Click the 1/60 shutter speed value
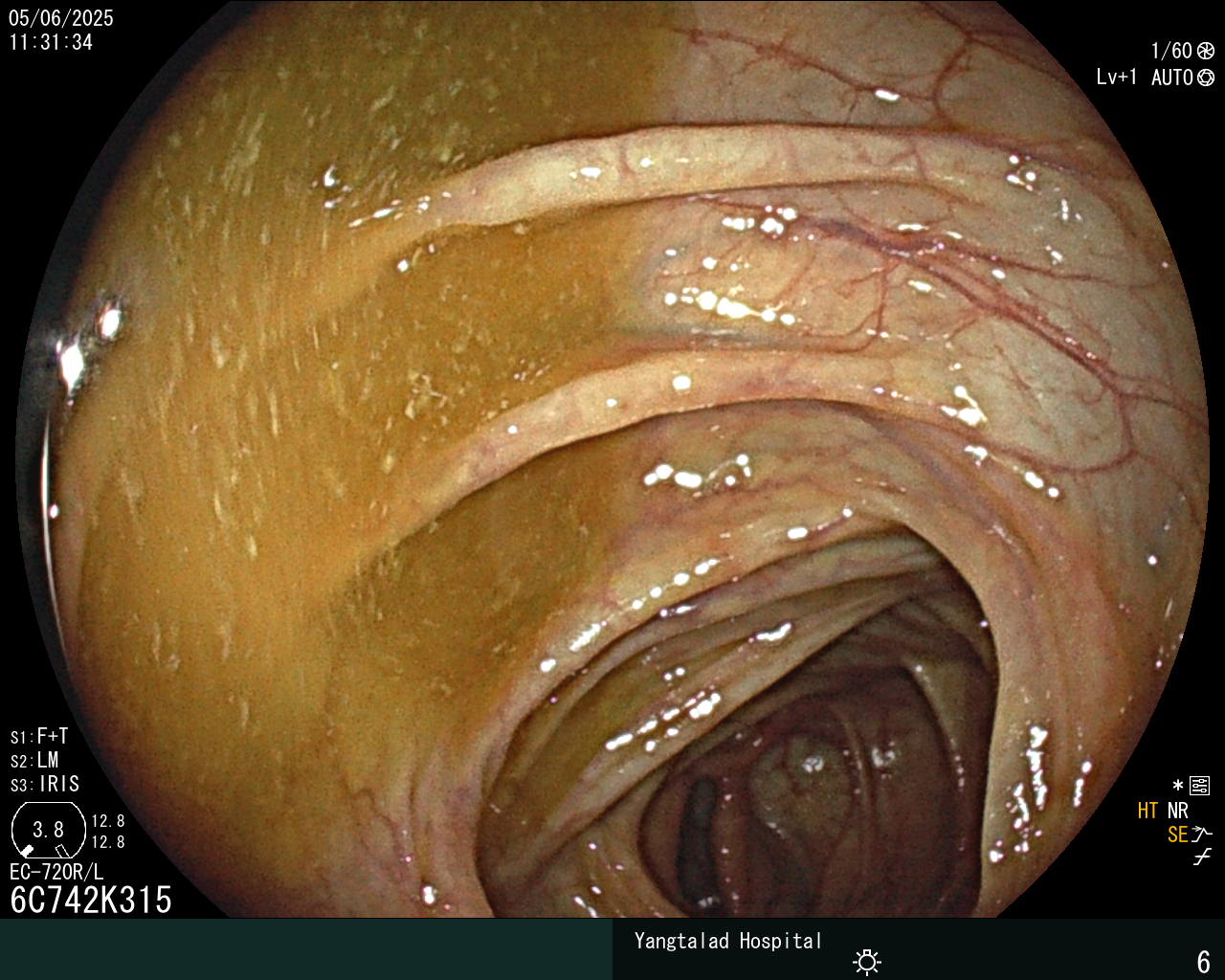This screenshot has width=1225, height=980. [x=1171, y=51]
